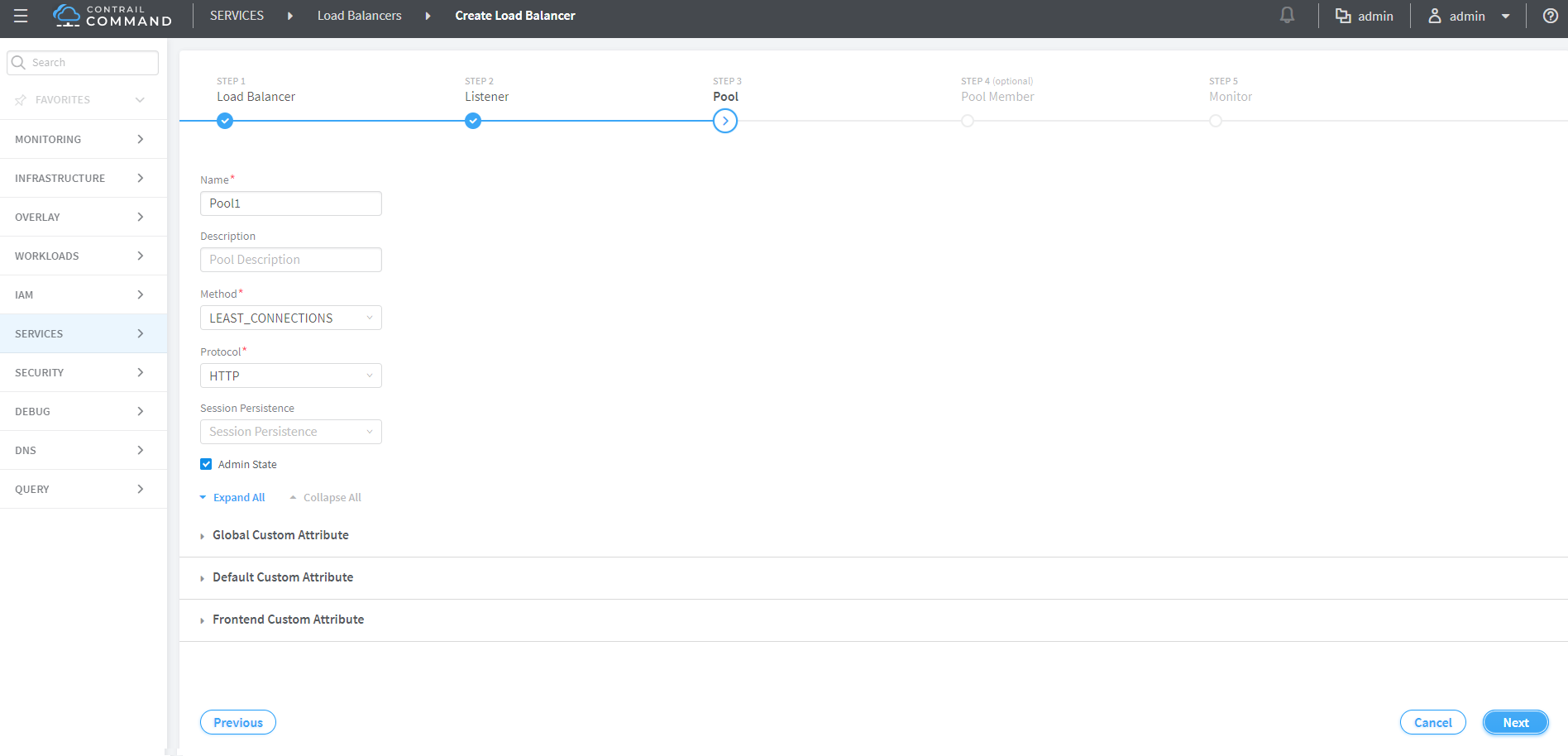Go to Step 2 Listener checkmark
Viewport: 1568px width, 756px height.
tap(473, 121)
